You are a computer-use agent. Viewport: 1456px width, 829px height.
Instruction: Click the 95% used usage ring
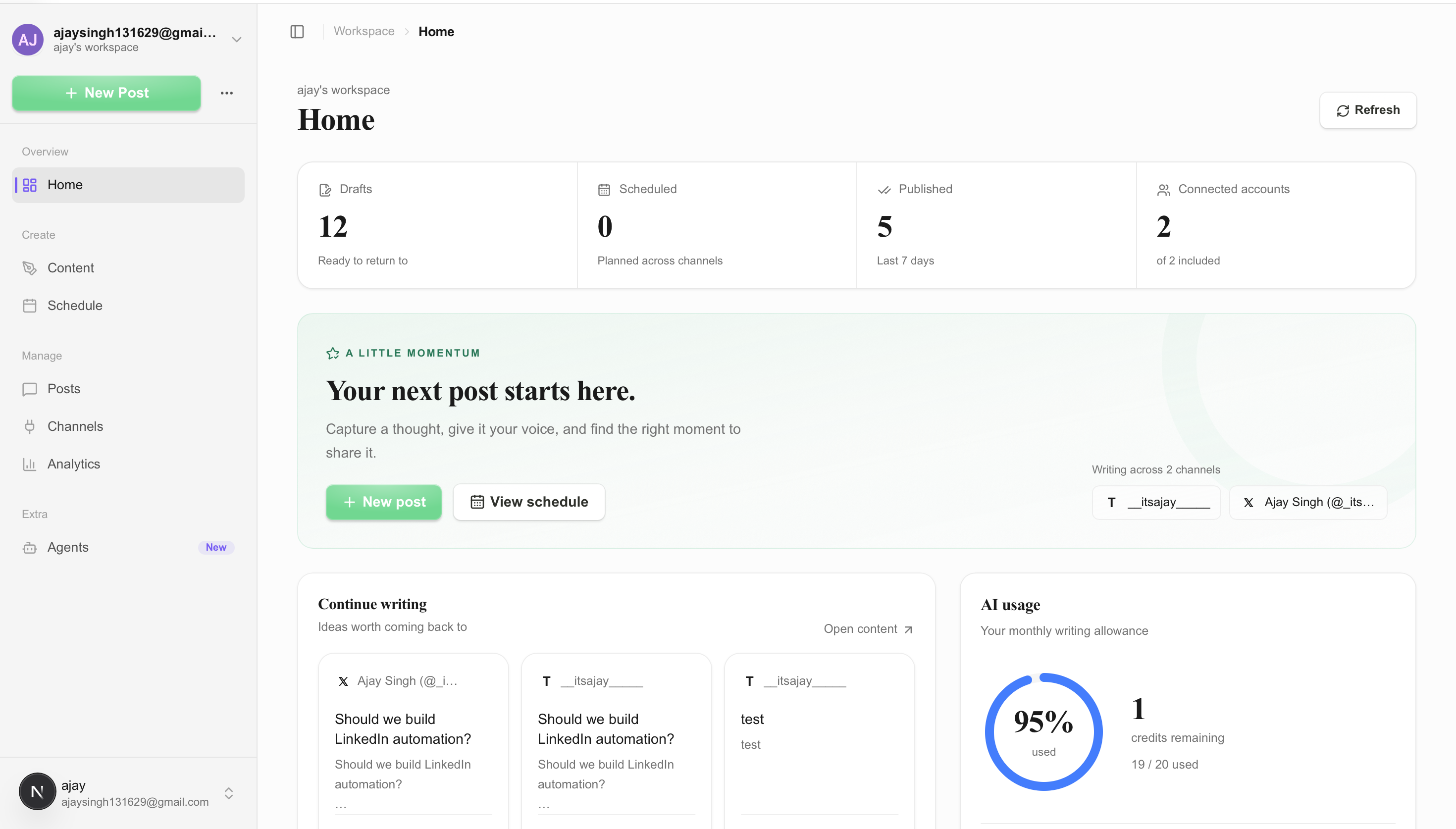coord(1043,731)
